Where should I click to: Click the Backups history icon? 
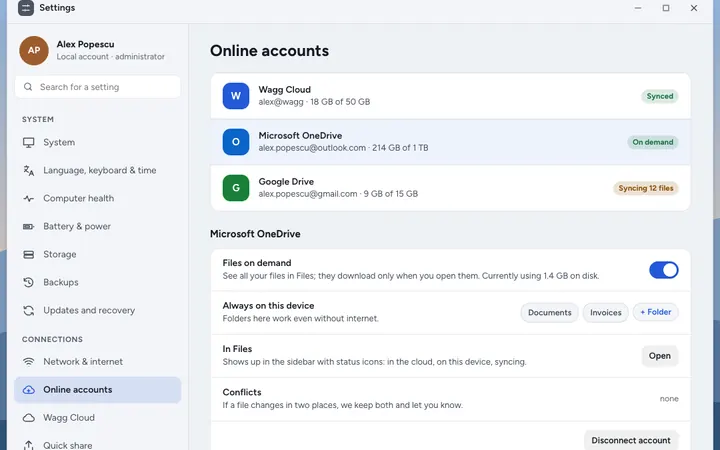(28, 282)
